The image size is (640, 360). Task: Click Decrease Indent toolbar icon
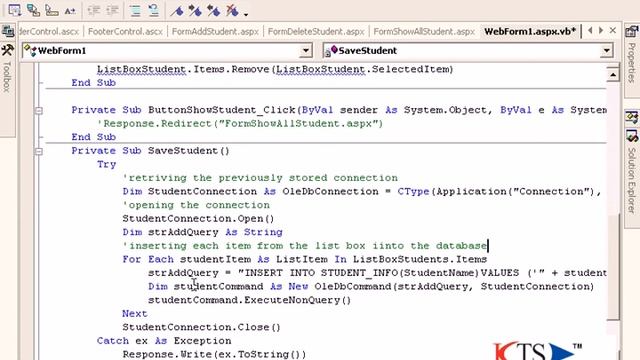tap(94, 10)
